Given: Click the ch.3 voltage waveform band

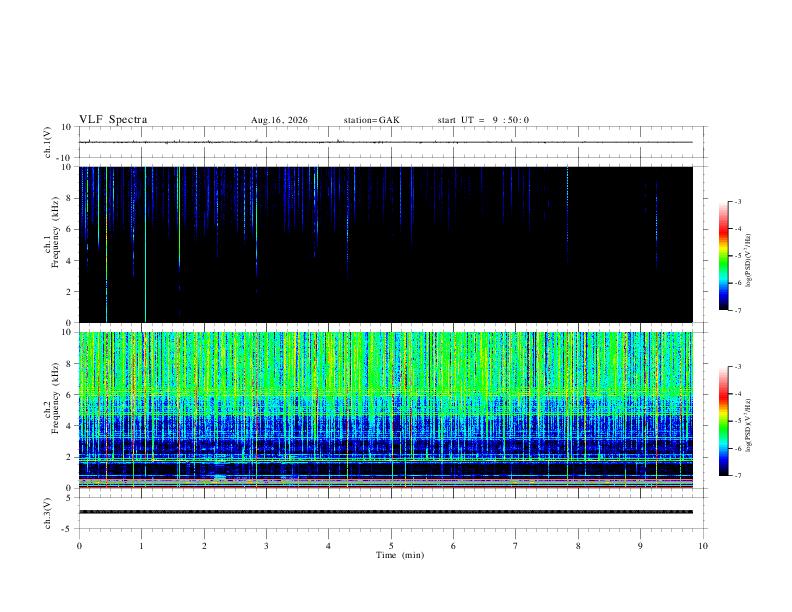Looking at the screenshot, I should [385, 512].
